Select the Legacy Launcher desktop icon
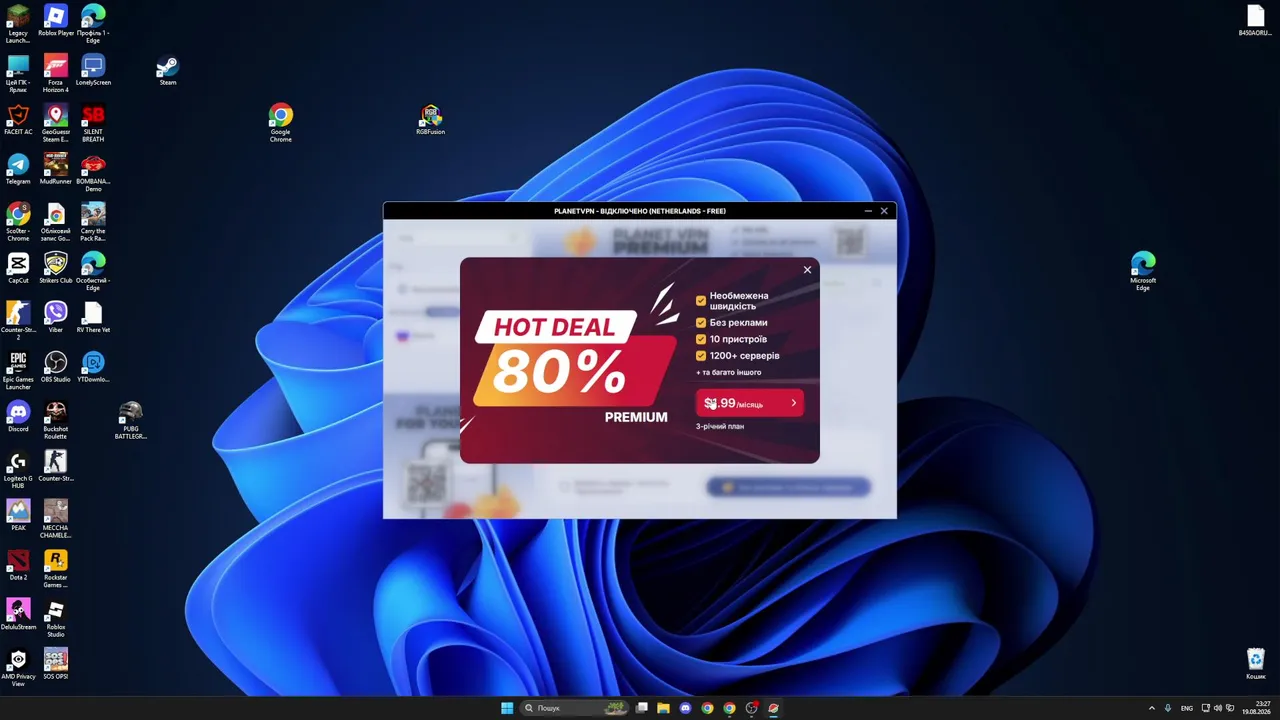1280x720 pixels. pyautogui.click(x=18, y=24)
